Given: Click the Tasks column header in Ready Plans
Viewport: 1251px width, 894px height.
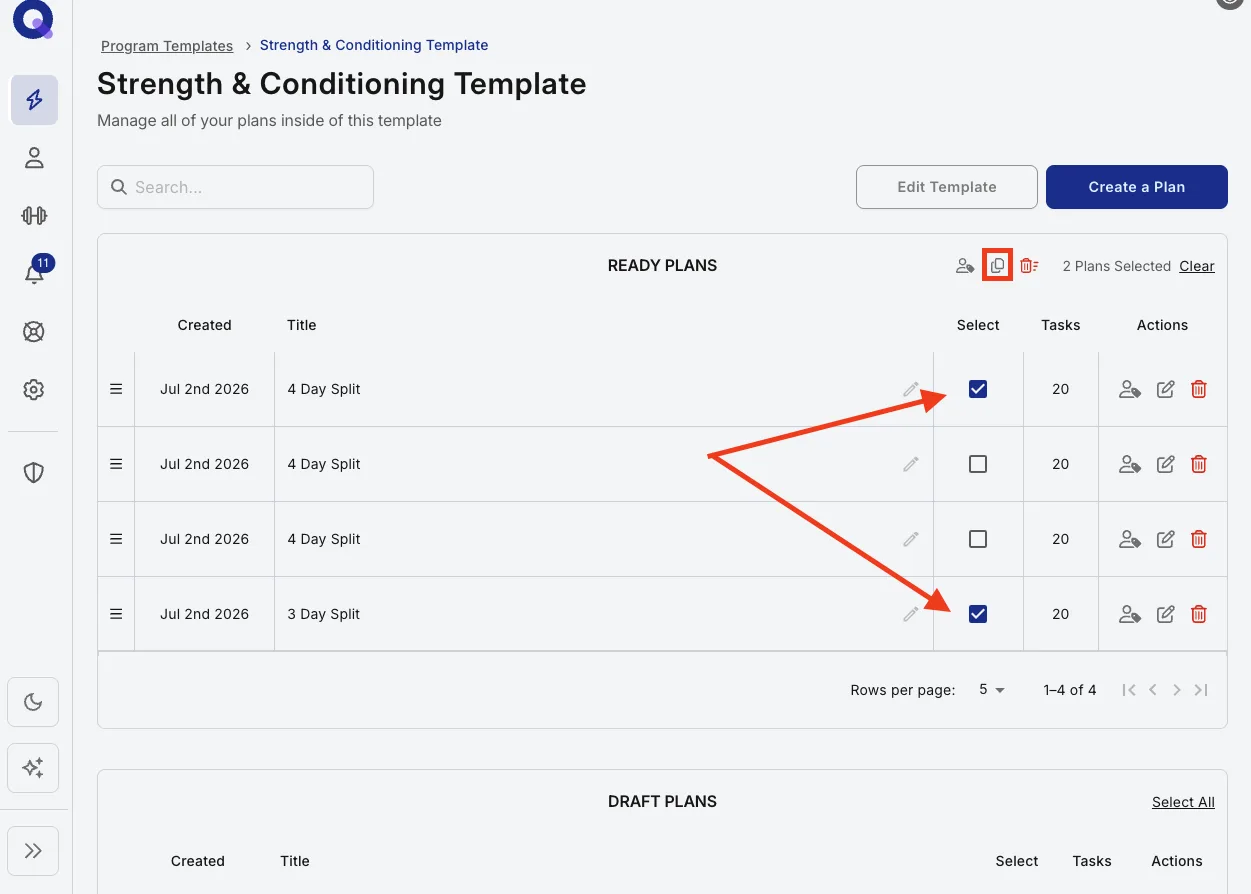Looking at the screenshot, I should [1060, 325].
